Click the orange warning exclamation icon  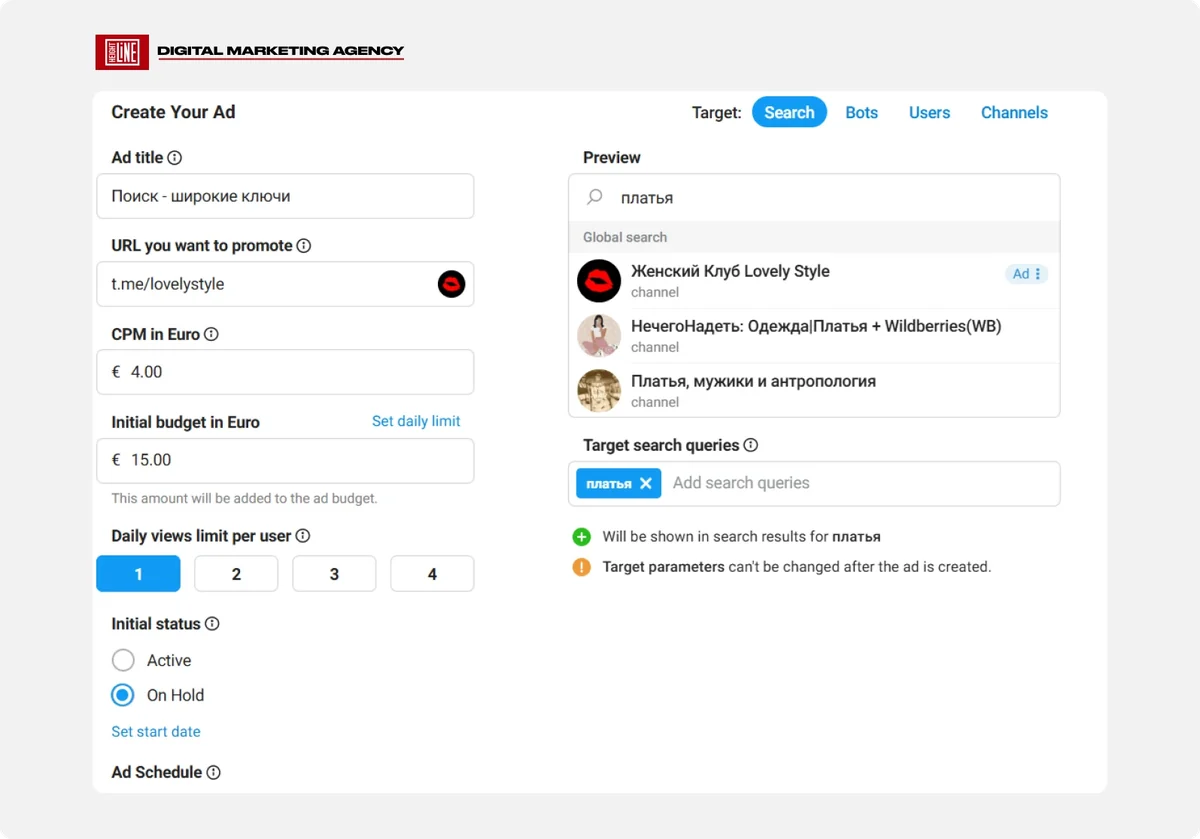582,567
